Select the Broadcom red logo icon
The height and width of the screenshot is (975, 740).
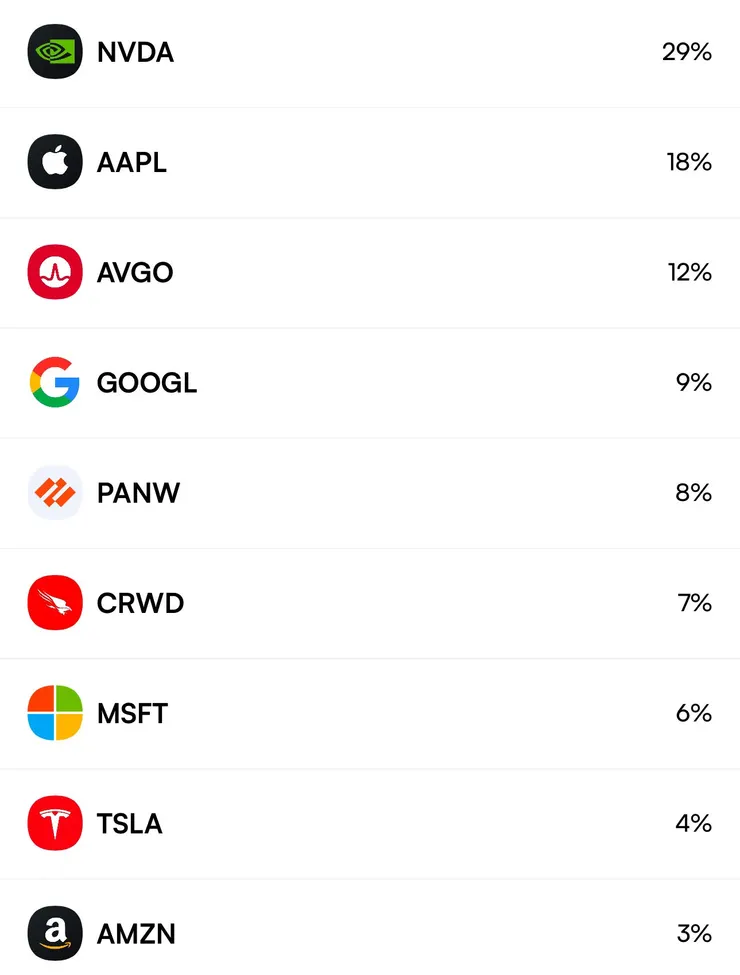(x=54, y=272)
